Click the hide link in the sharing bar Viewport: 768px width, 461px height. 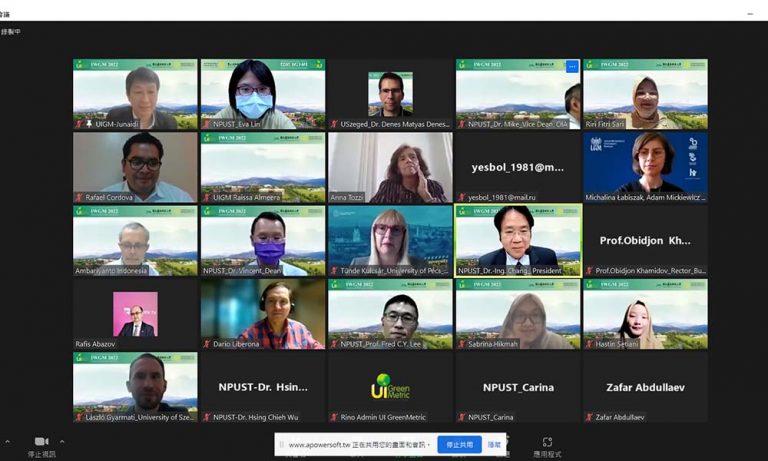point(494,445)
